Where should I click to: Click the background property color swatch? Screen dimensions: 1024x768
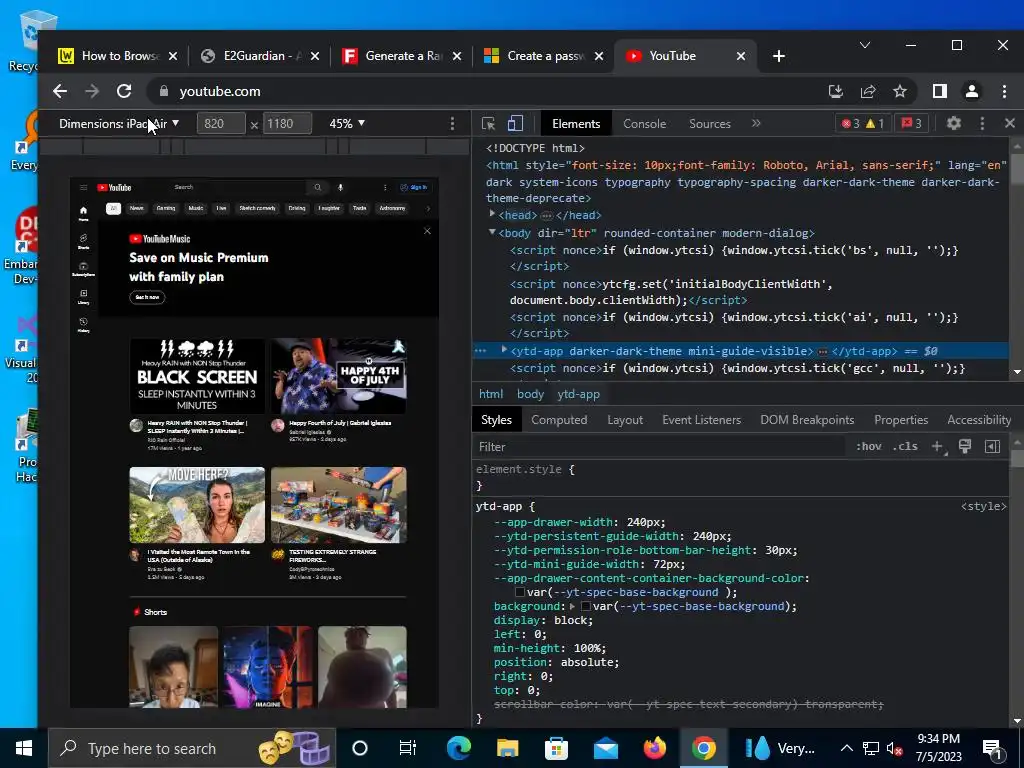pyautogui.click(x=586, y=606)
